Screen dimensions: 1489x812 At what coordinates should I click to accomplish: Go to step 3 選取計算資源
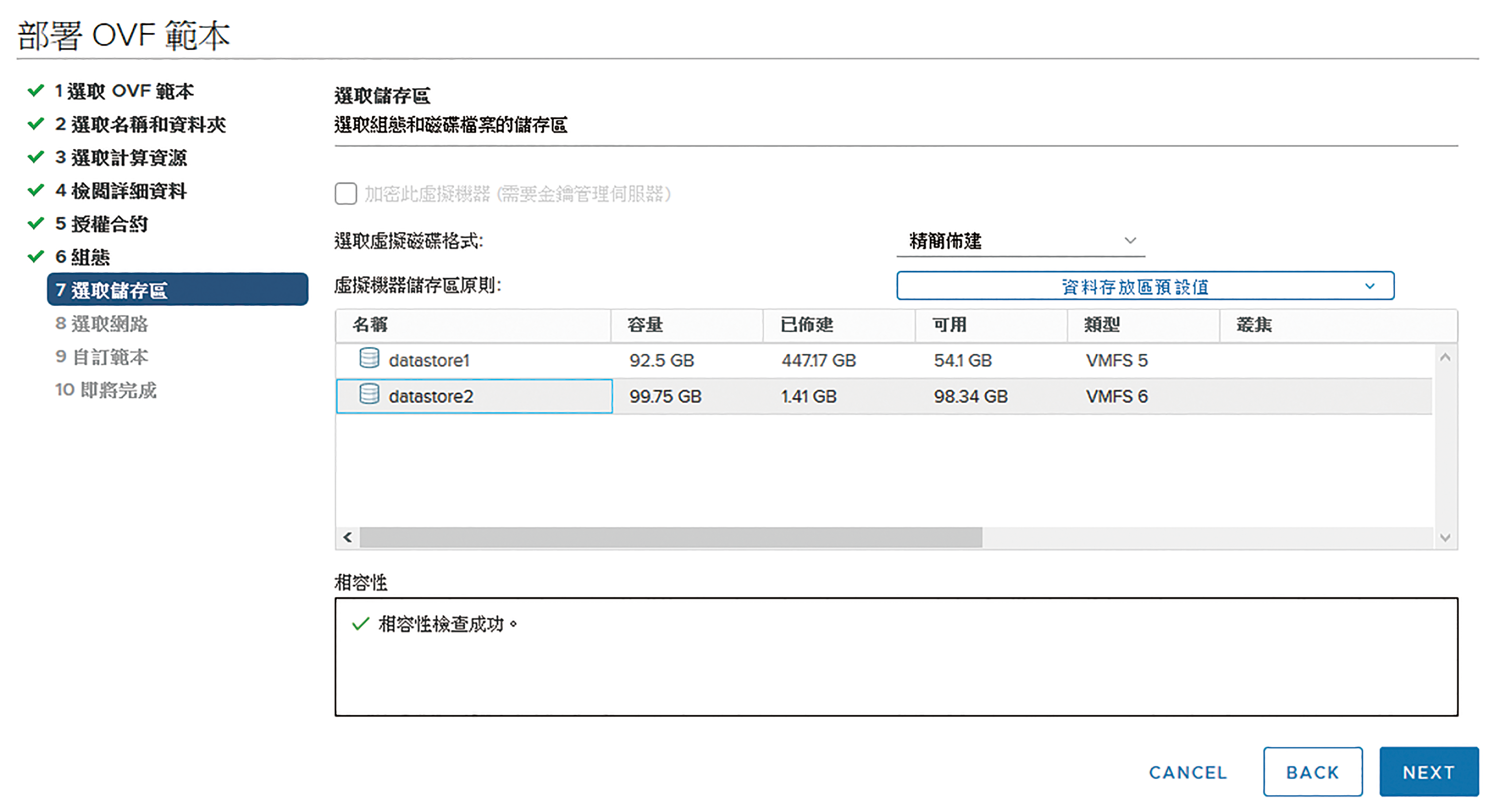(121, 157)
